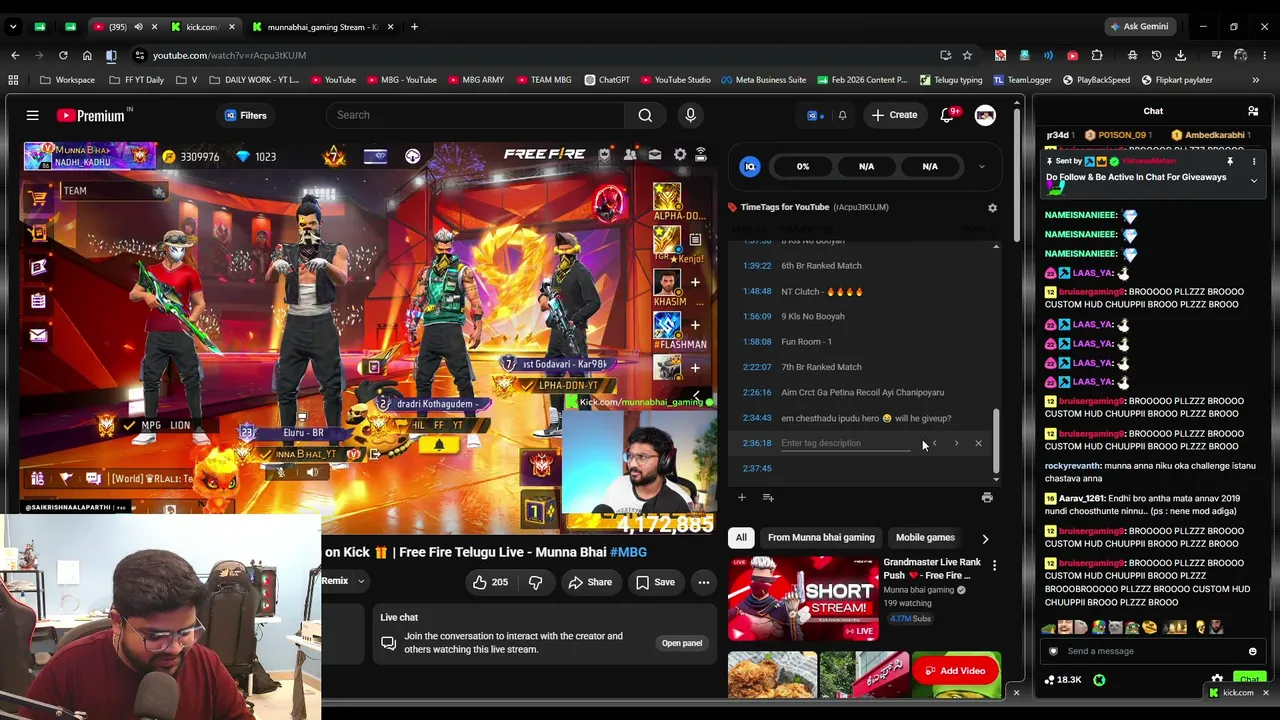Delete the 2:36:18 time tag

point(978,443)
